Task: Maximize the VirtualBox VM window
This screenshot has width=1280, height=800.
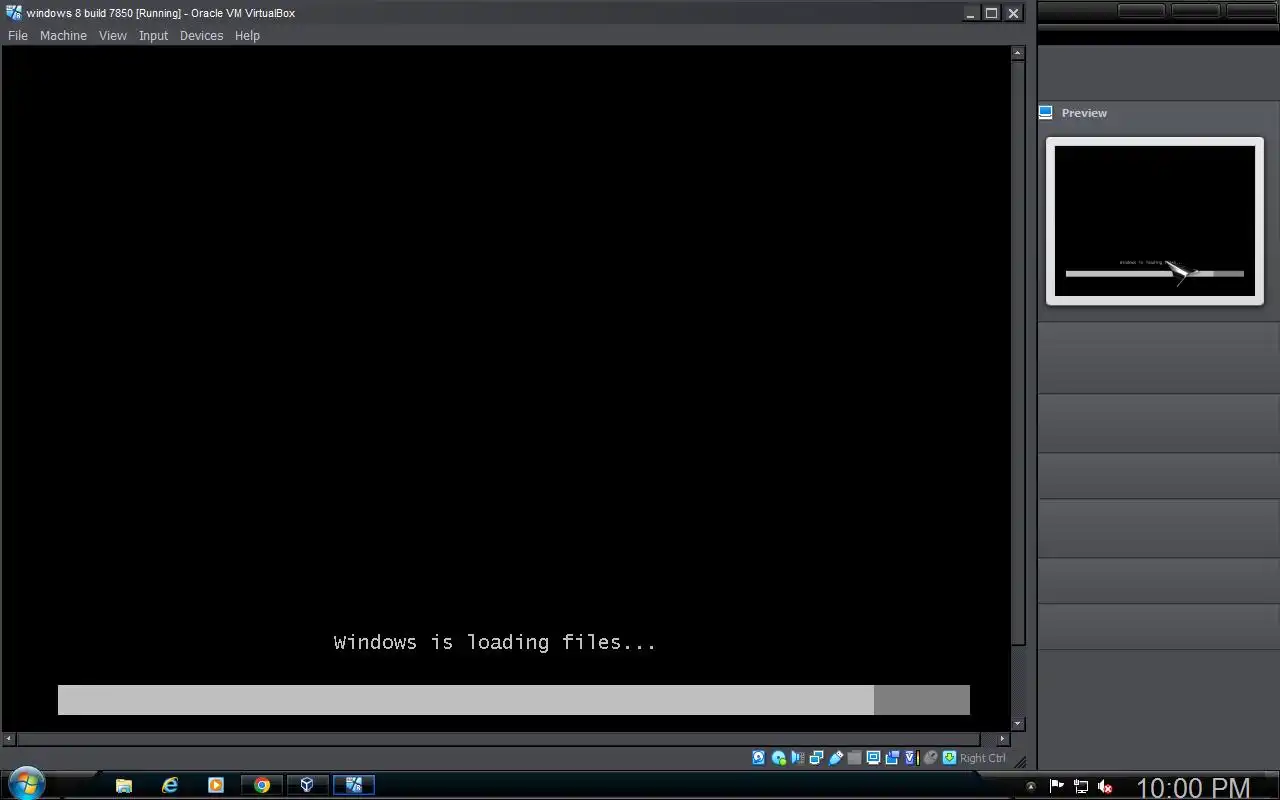Action: tap(991, 13)
